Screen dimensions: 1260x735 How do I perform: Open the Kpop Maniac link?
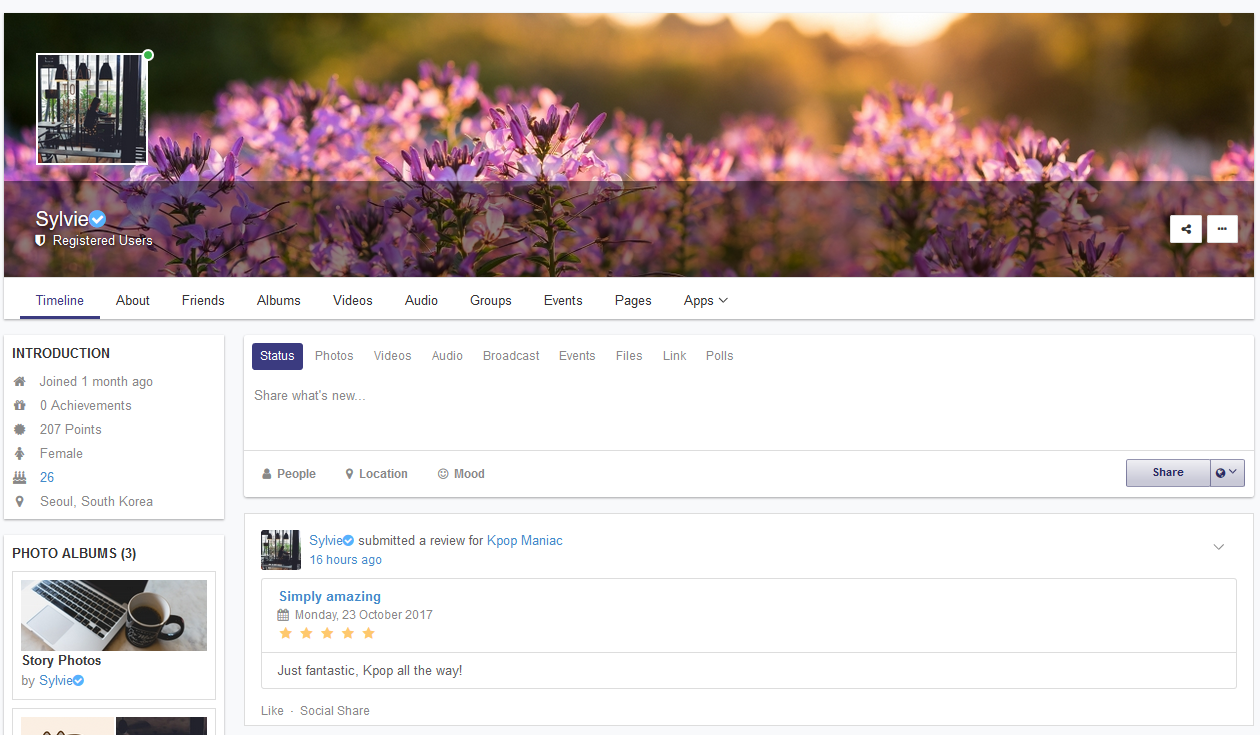tap(525, 541)
